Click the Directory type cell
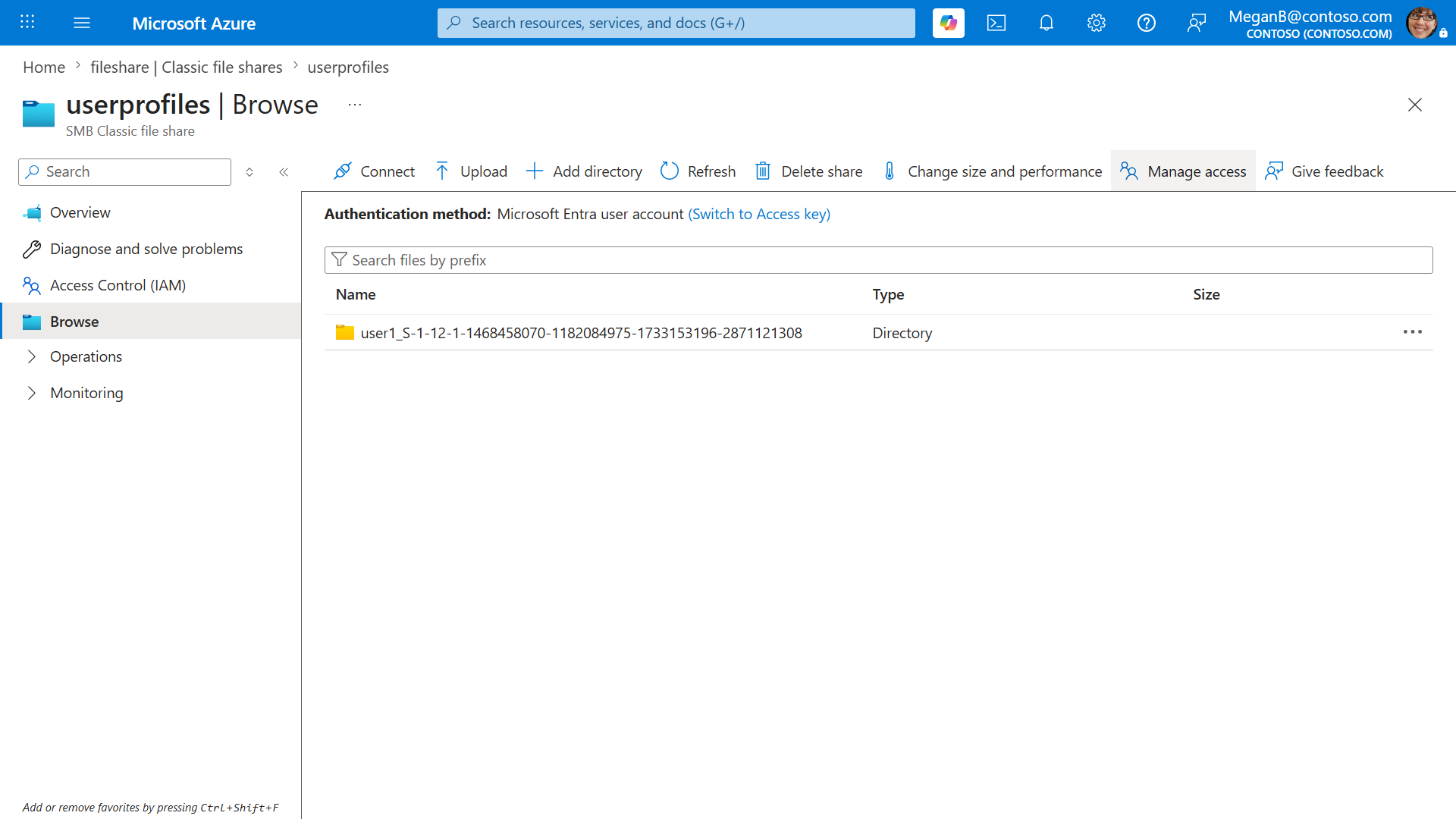Viewport: 1456px width, 819px height. 902,332
